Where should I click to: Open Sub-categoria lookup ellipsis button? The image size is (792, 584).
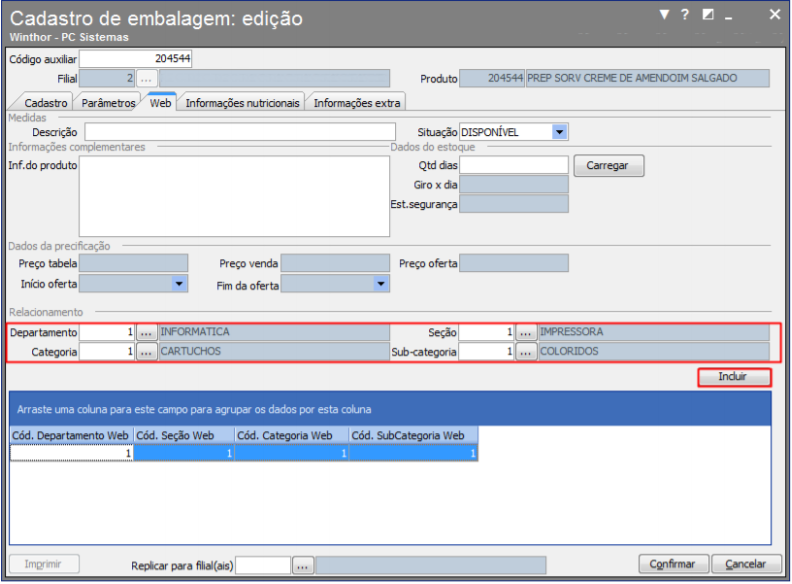point(525,352)
